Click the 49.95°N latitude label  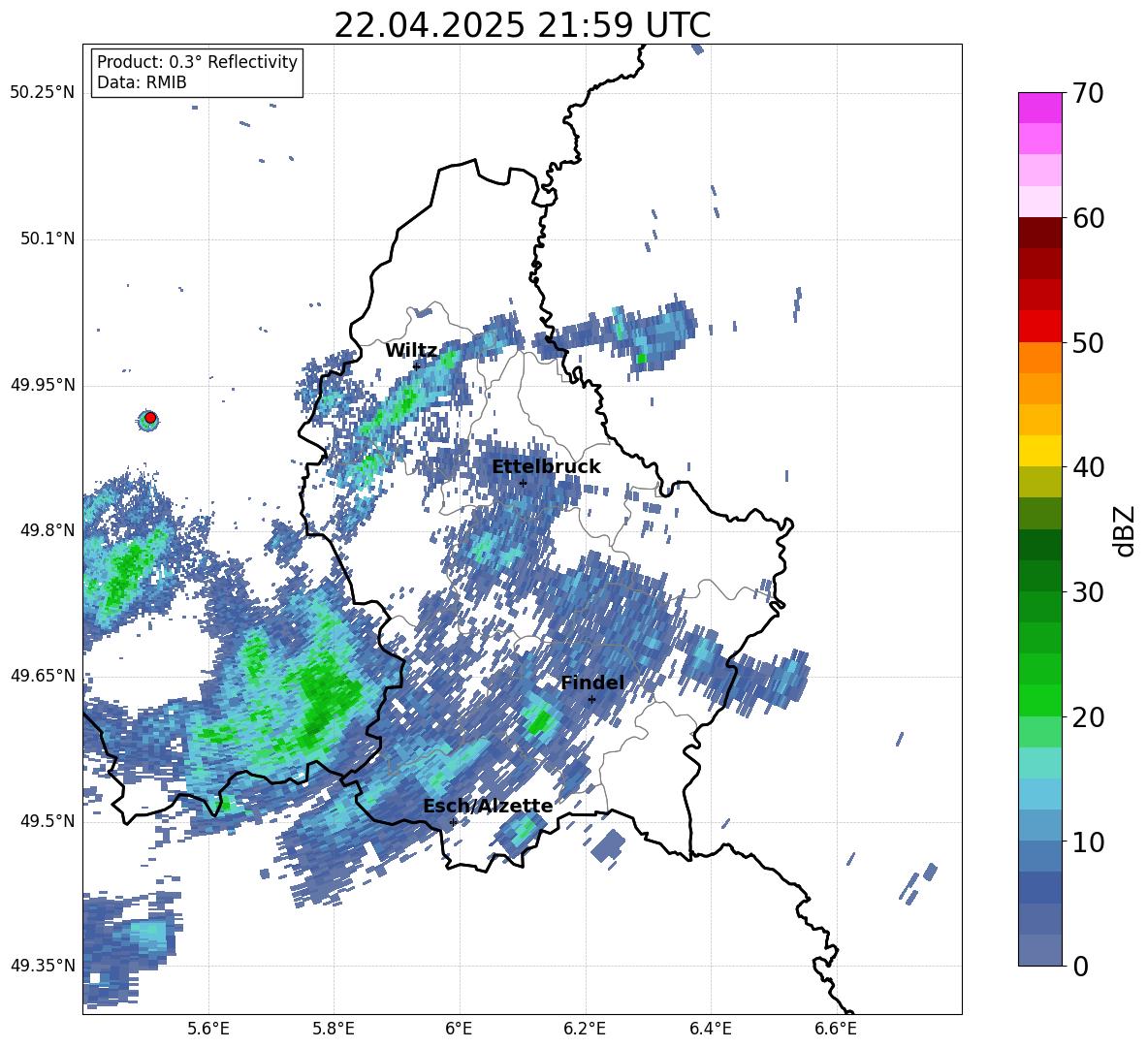pyautogui.click(x=42, y=385)
